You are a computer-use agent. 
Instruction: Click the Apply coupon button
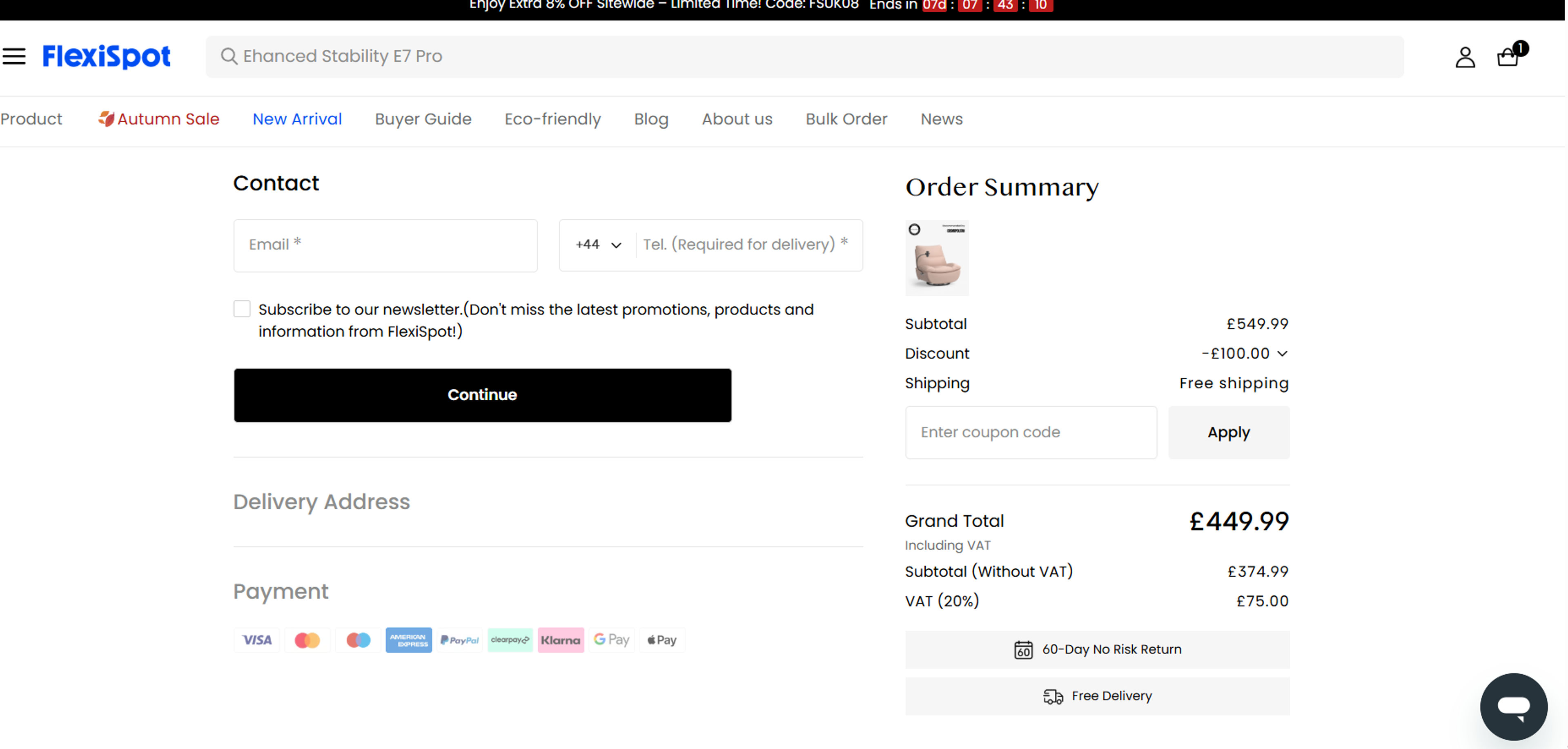coord(1228,432)
